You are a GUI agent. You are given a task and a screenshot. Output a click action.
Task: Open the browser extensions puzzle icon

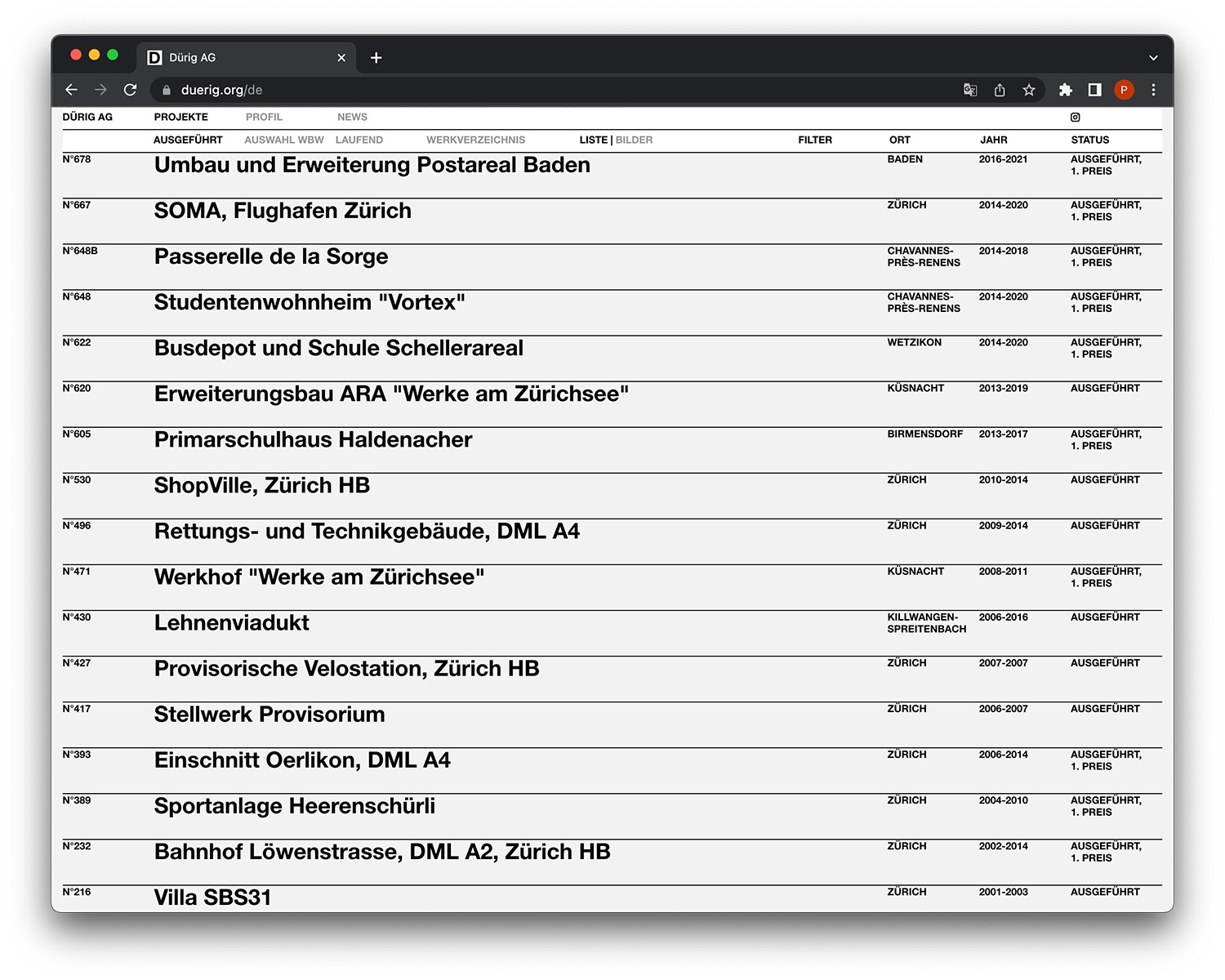tap(1066, 90)
